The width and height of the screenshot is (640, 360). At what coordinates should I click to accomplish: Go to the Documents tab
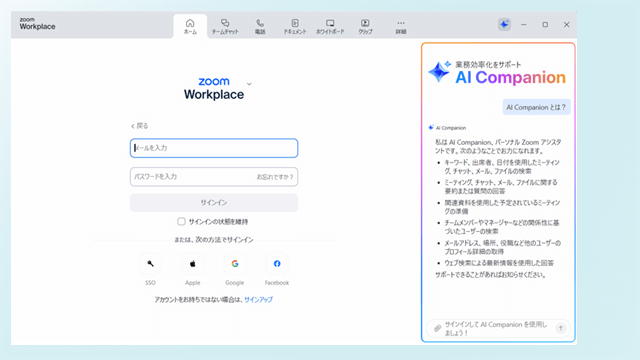(x=295, y=27)
